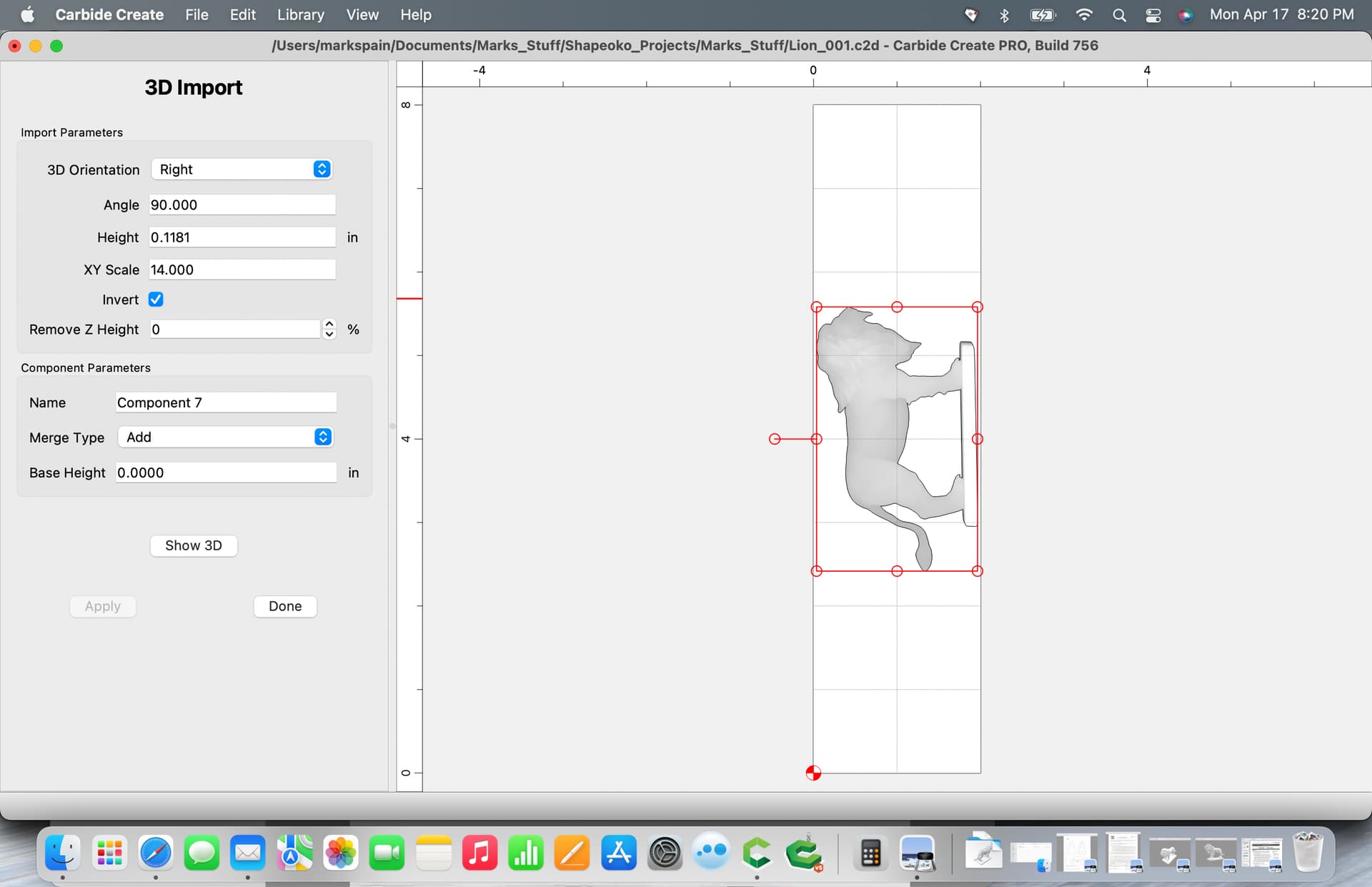Open Finder from the dock
Viewport: 1372px width, 887px height.
[x=62, y=853]
